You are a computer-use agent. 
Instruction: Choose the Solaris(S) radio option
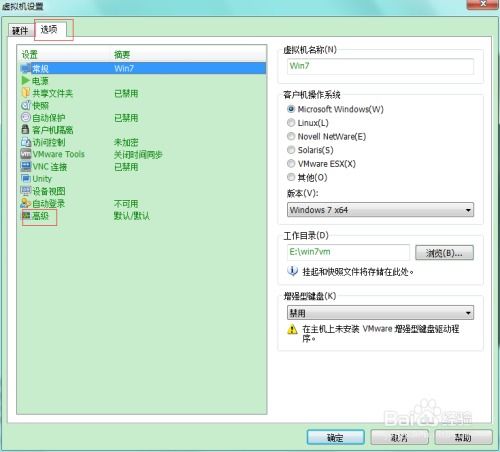click(291, 150)
